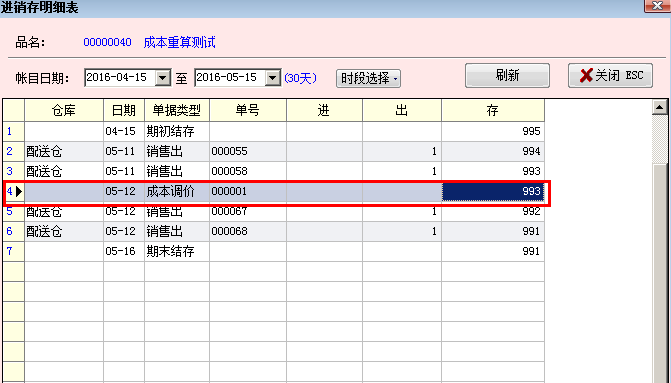Click the scrollbar up arrow
The height and width of the screenshot is (383, 671).
(660, 107)
